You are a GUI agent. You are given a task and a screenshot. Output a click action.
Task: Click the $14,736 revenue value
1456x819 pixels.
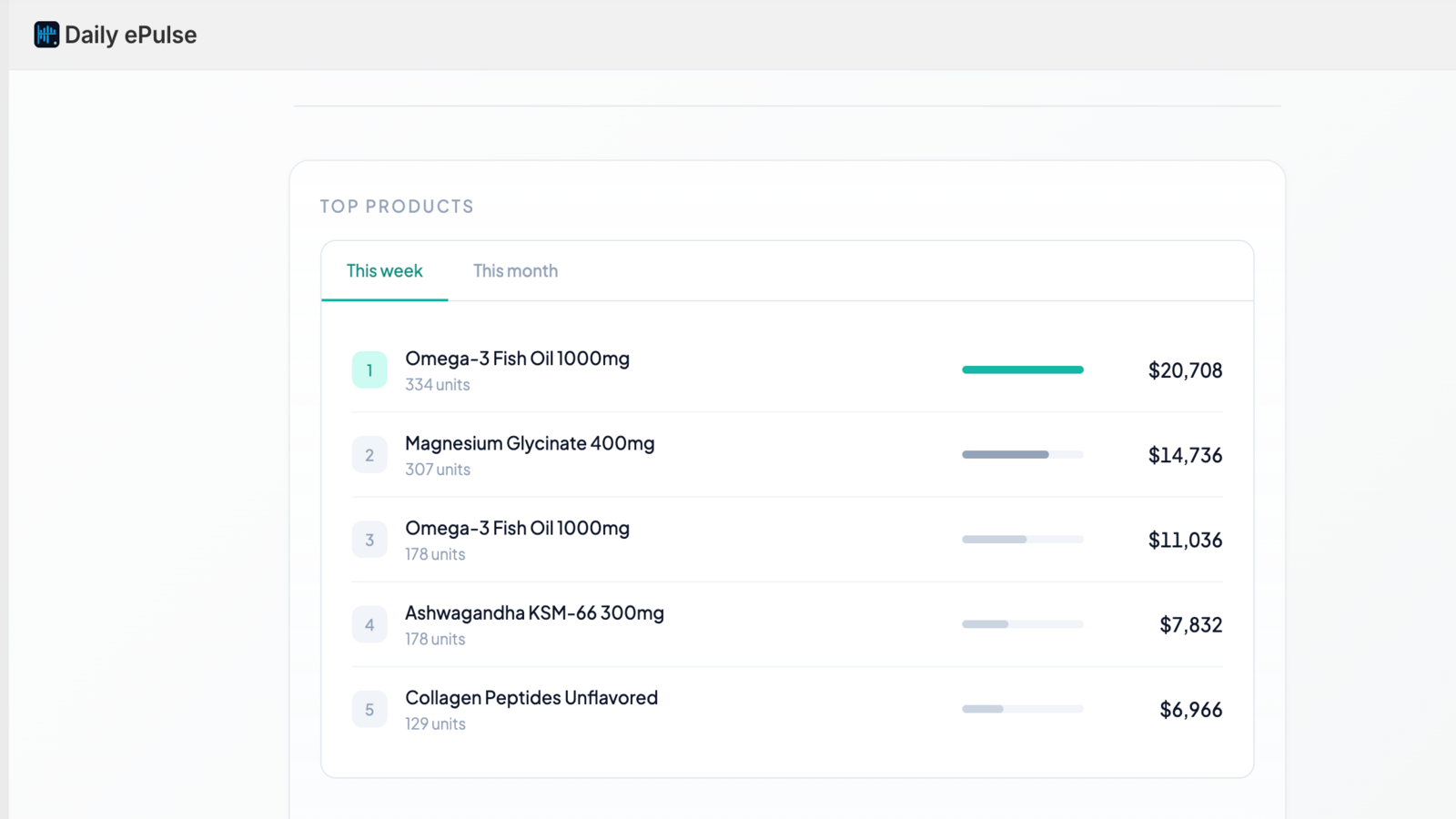[1185, 455]
